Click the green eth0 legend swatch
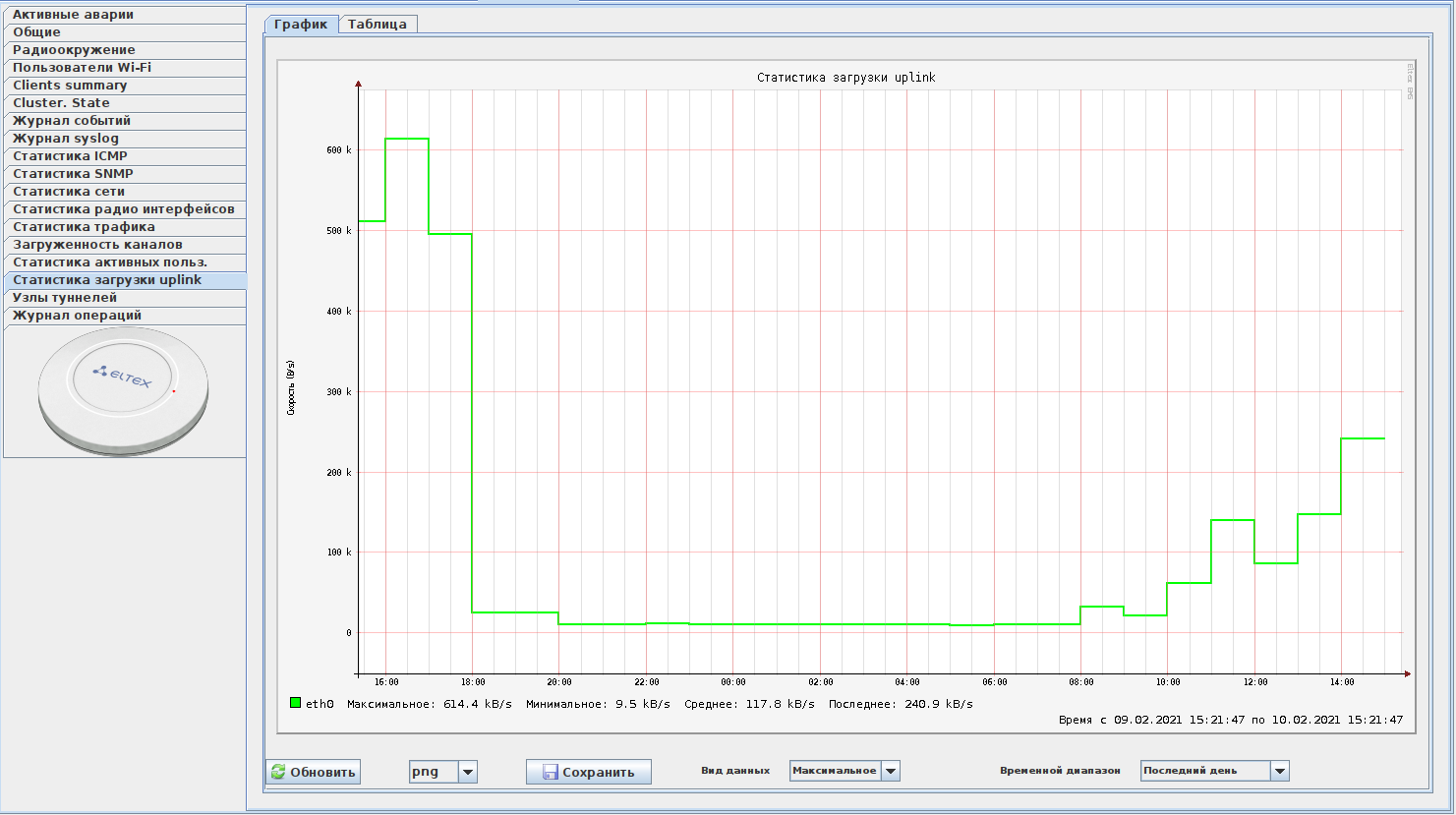 (295, 703)
